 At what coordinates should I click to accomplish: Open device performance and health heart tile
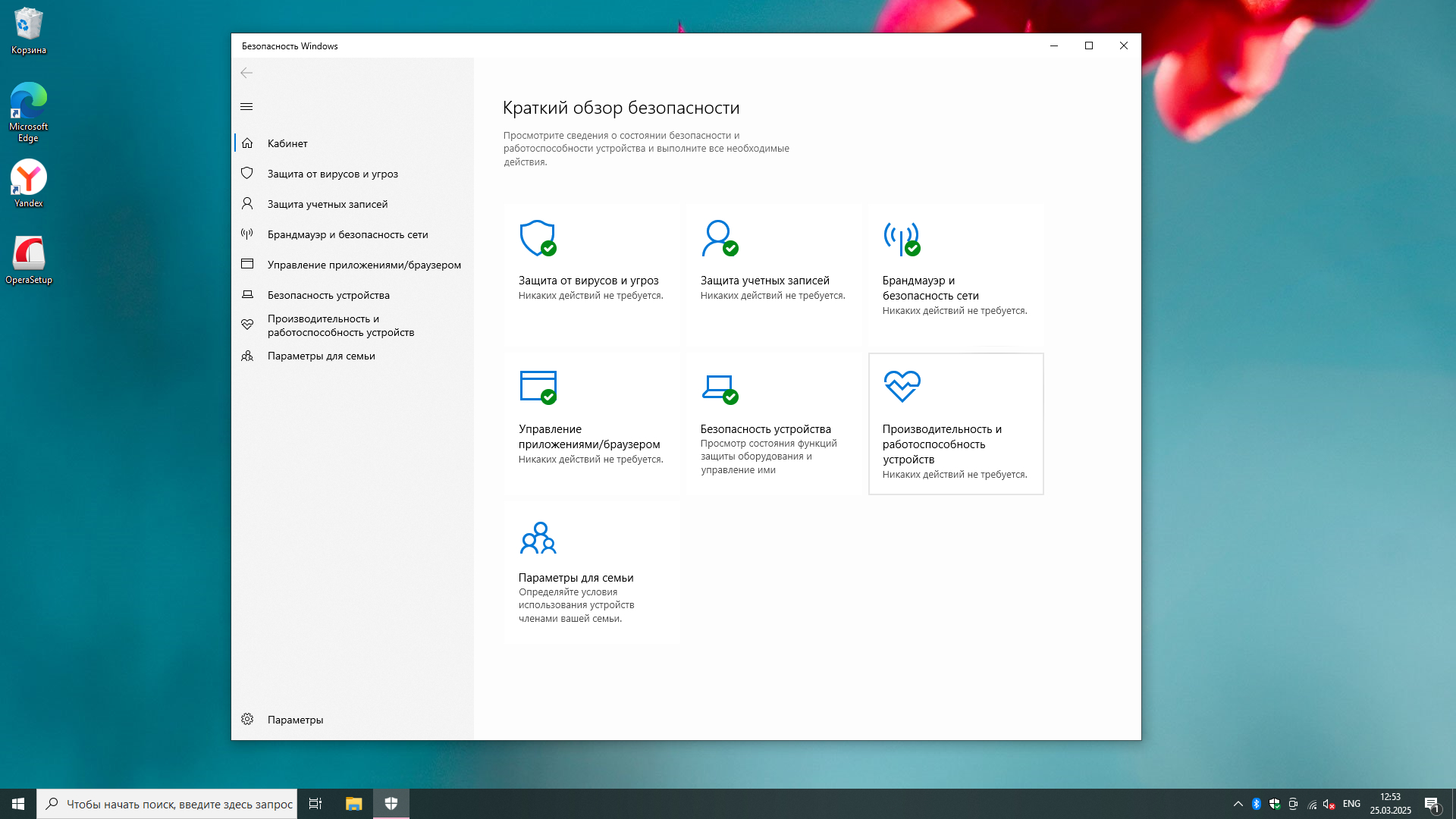pos(955,423)
